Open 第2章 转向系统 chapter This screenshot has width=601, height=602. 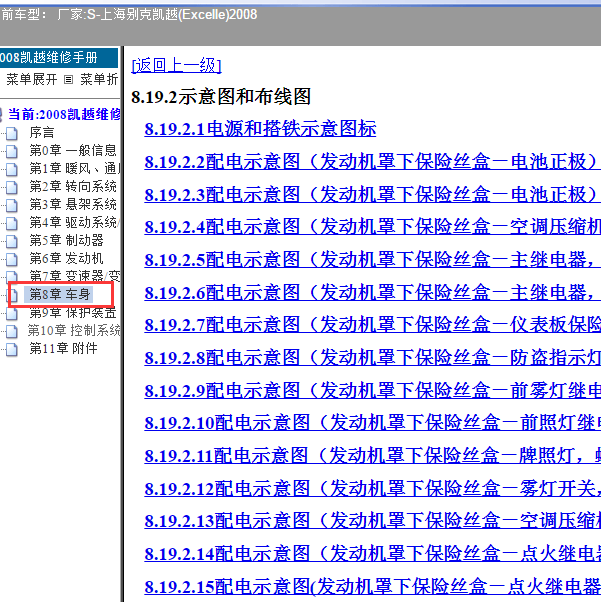point(73,186)
